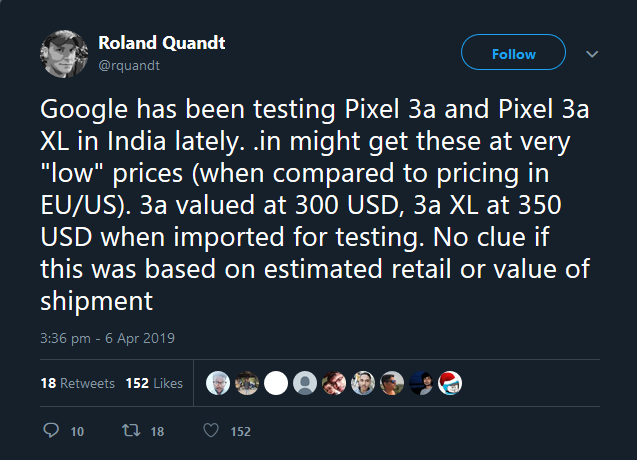The image size is (637, 460).
Task: View the 152 Likes list
Action: click(x=154, y=383)
